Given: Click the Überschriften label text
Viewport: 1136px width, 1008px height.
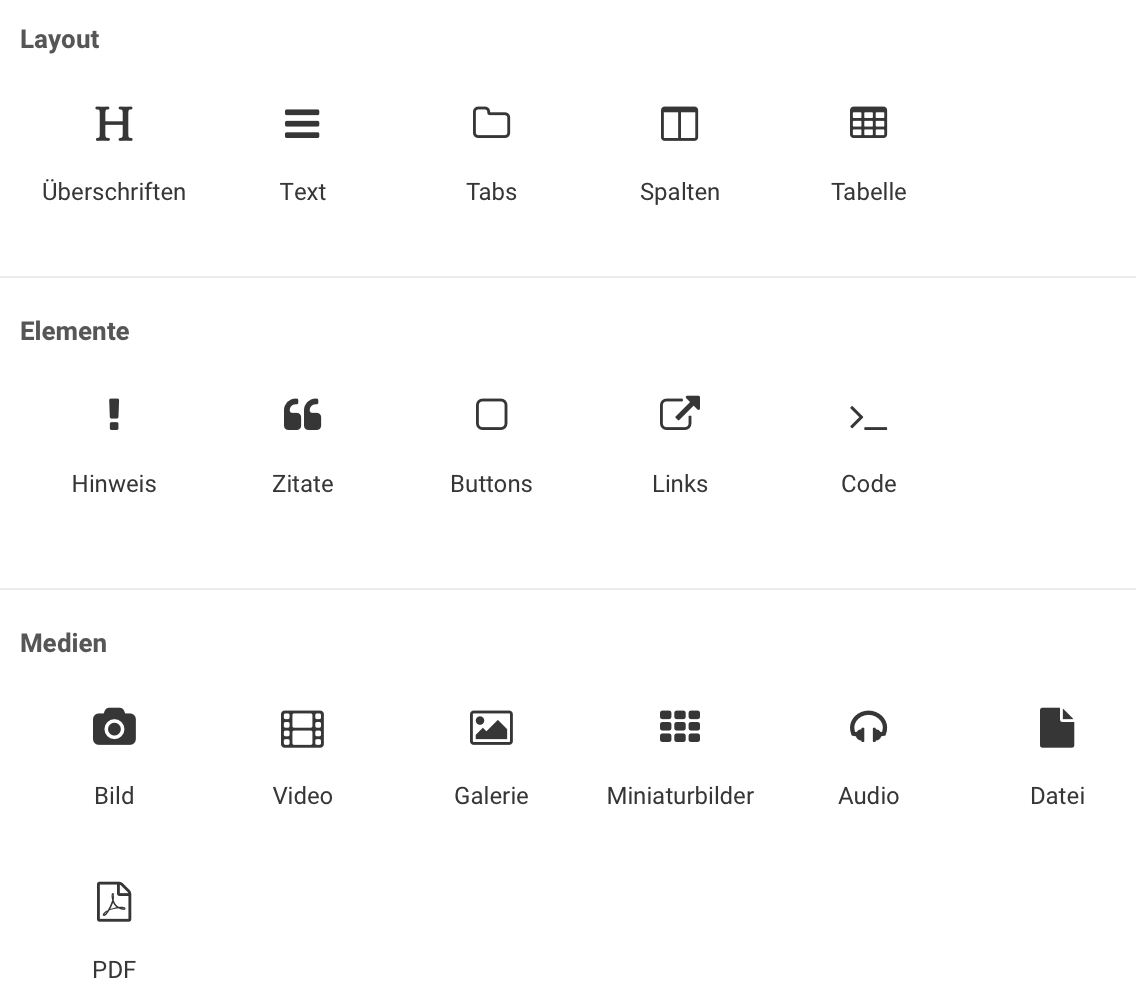Looking at the screenshot, I should tap(114, 191).
